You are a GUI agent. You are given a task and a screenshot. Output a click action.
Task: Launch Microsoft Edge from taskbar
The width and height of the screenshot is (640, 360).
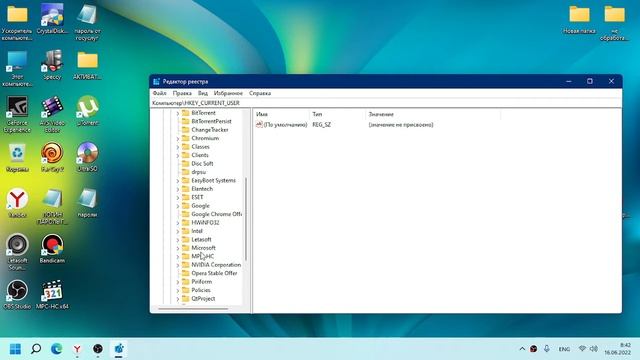pyautogui.click(x=56, y=349)
